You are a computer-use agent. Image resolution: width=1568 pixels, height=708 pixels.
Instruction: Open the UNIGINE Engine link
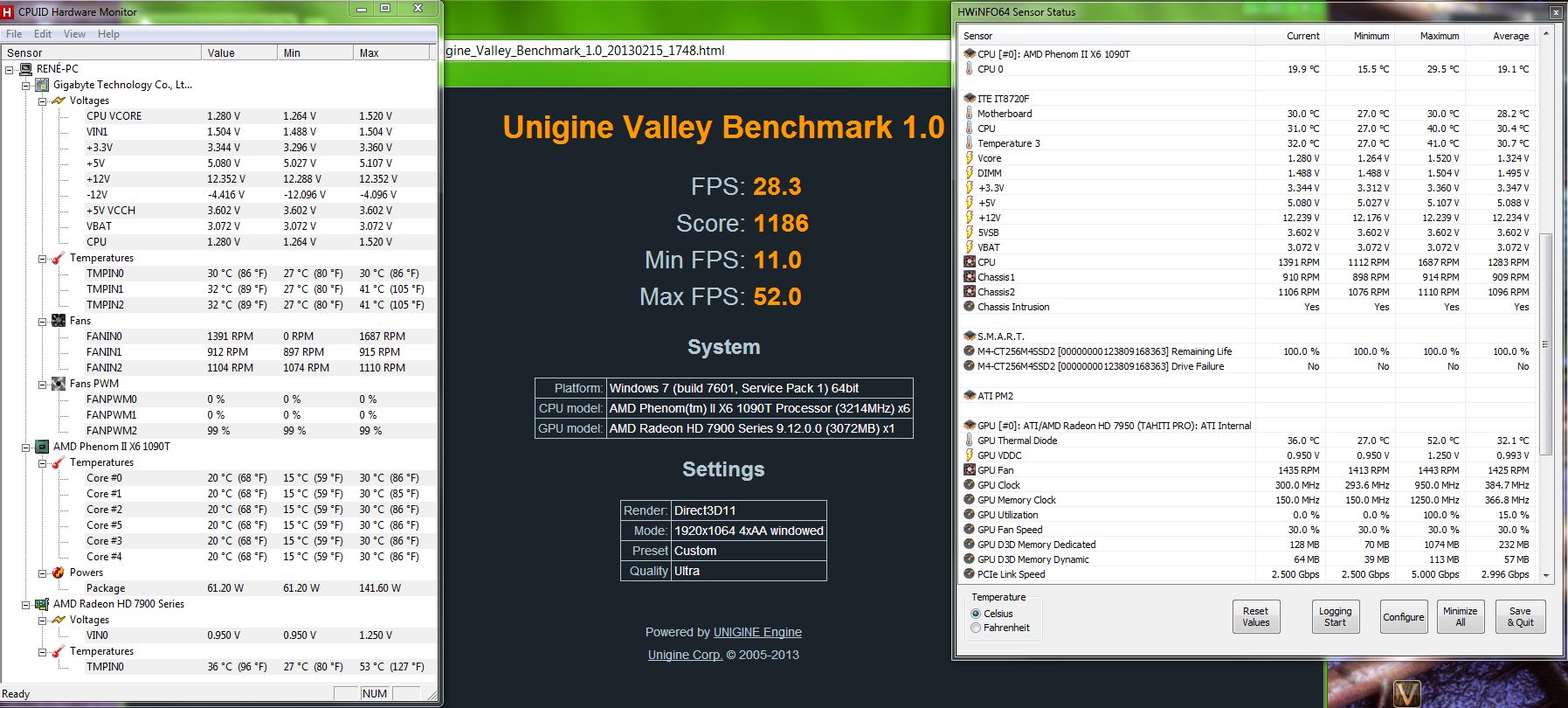[x=757, y=632]
